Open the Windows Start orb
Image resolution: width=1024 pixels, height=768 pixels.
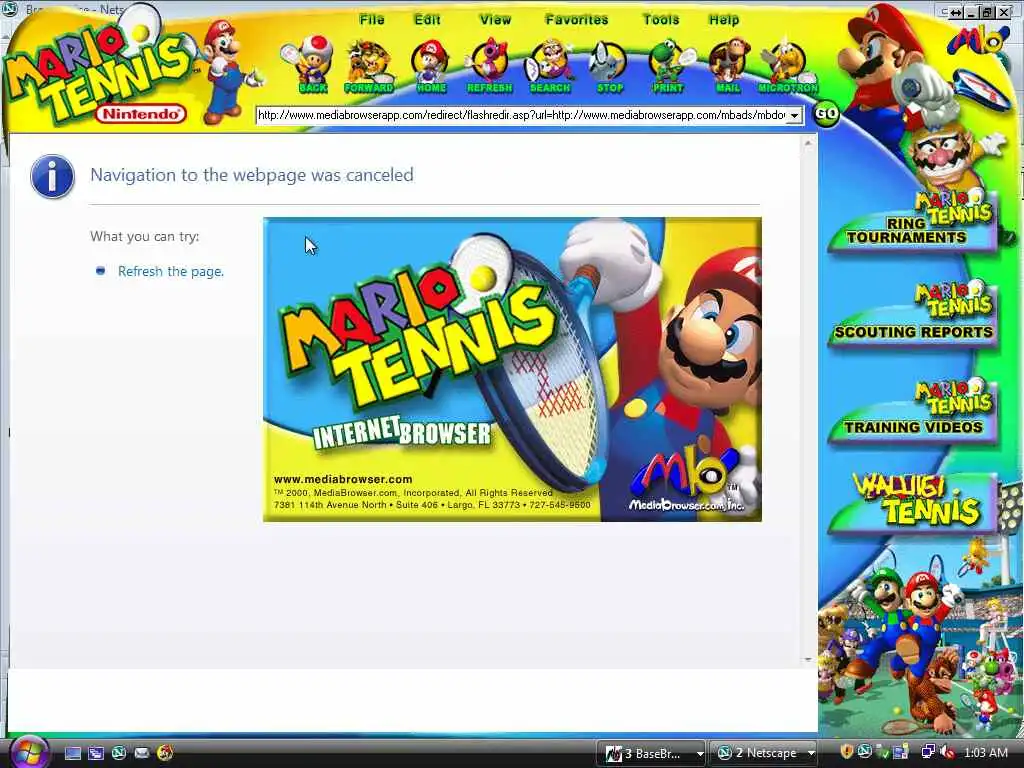(x=29, y=752)
